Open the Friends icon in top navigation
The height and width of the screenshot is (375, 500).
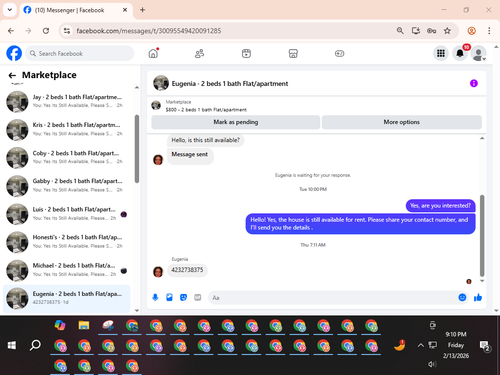pyautogui.click(x=199, y=53)
